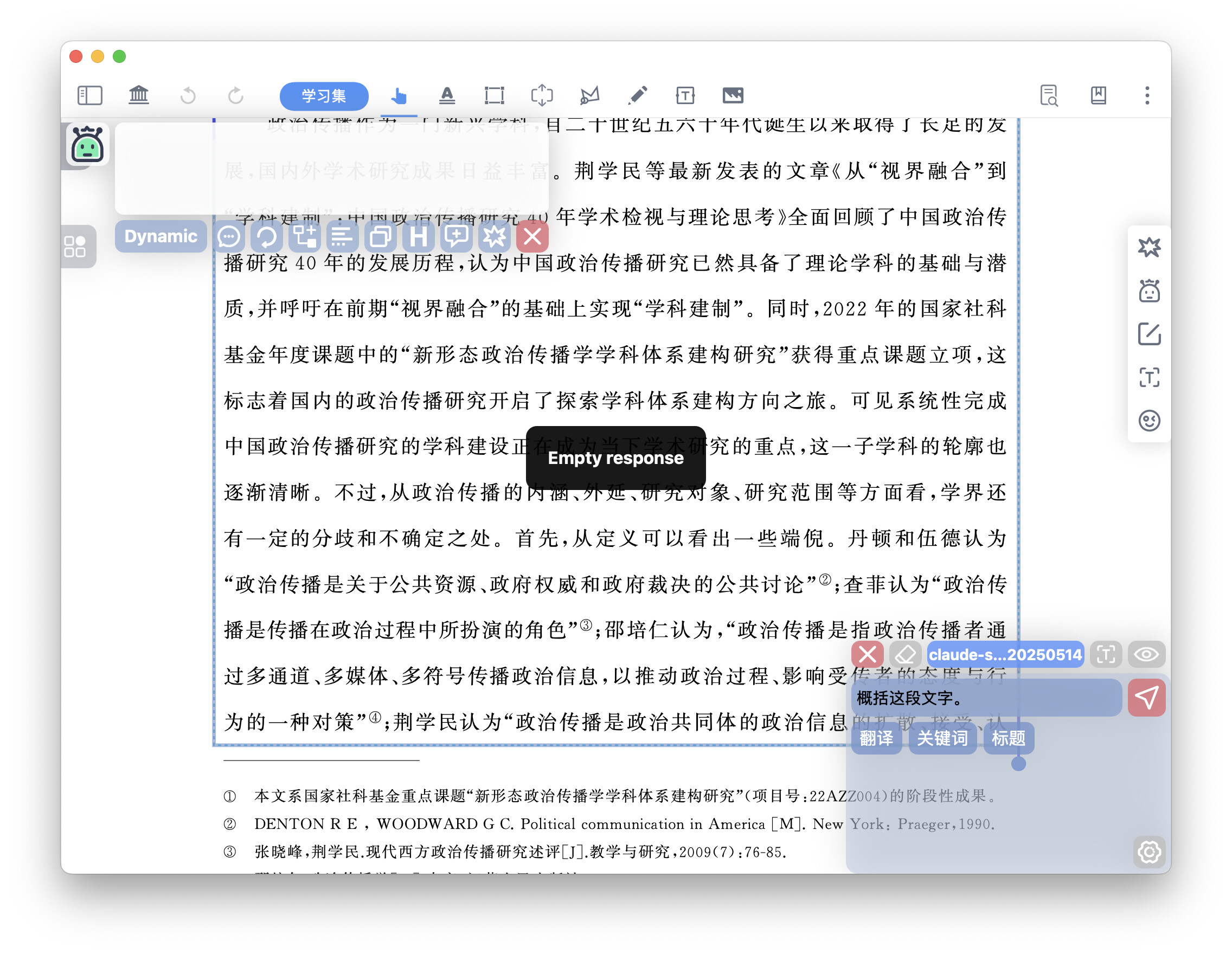Select the 学习集 study set tab

pyautogui.click(x=324, y=96)
